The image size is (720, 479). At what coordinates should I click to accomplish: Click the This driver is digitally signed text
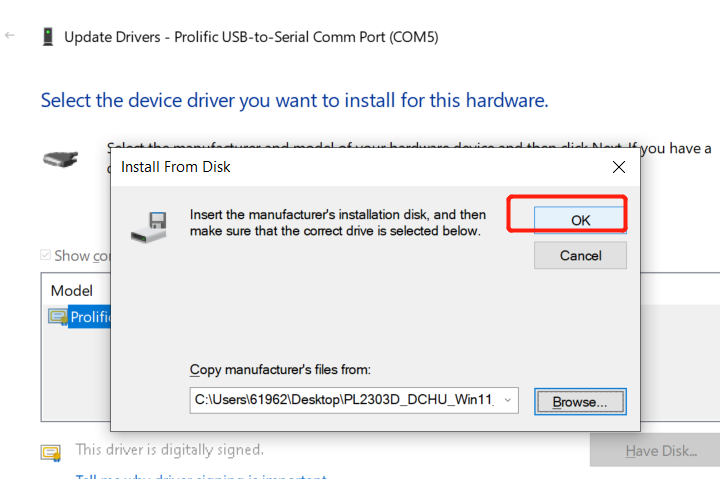[x=170, y=450]
